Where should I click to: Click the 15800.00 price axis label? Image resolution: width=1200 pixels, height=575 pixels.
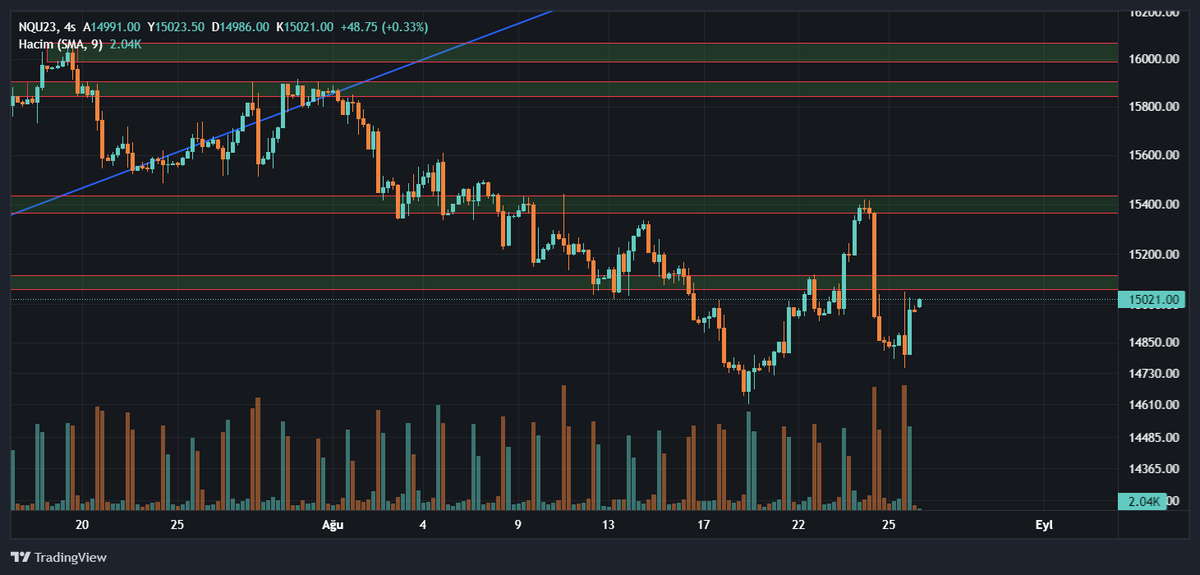(1155, 107)
